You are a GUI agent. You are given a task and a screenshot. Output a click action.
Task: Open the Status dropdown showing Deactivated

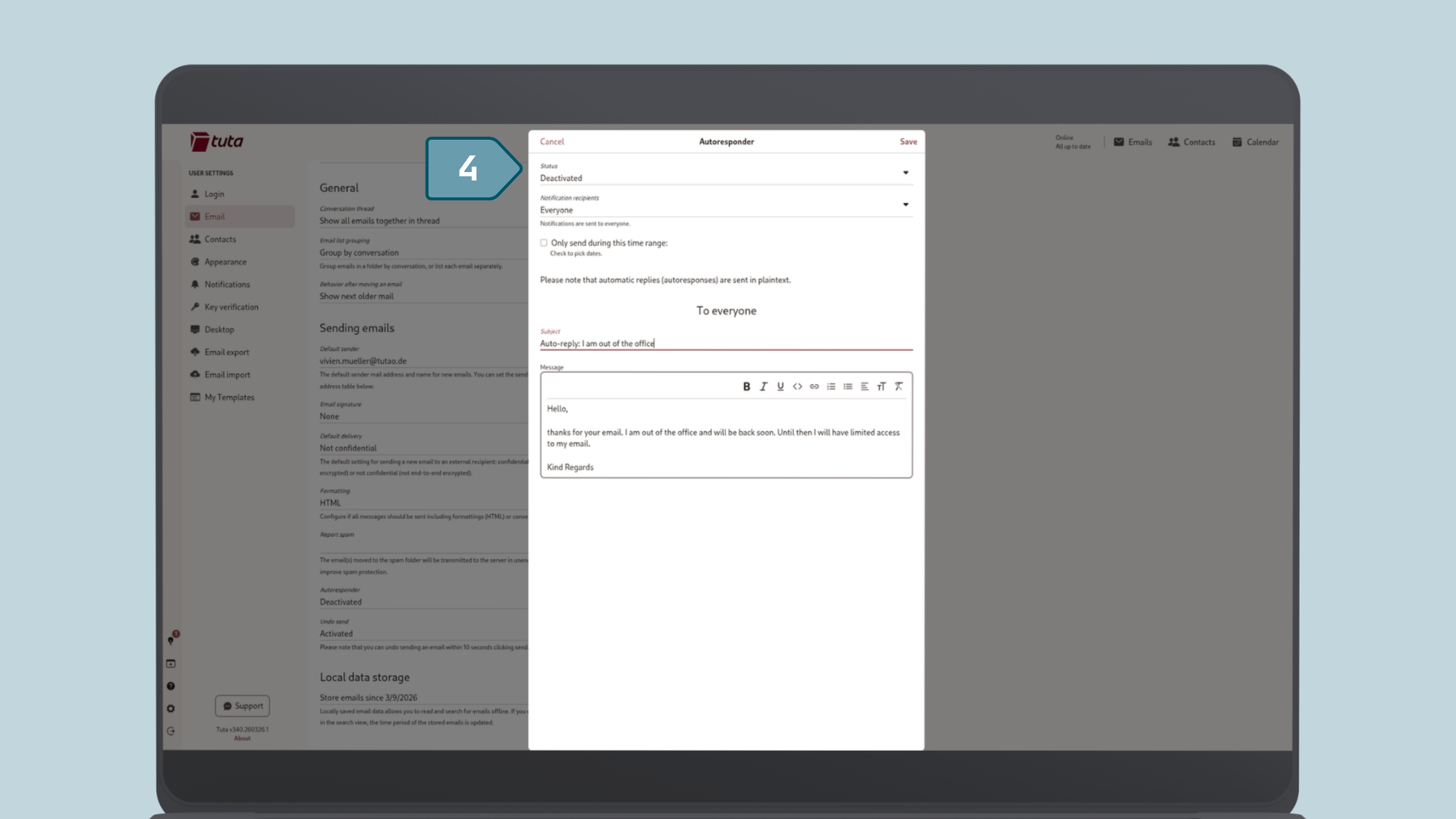click(905, 172)
